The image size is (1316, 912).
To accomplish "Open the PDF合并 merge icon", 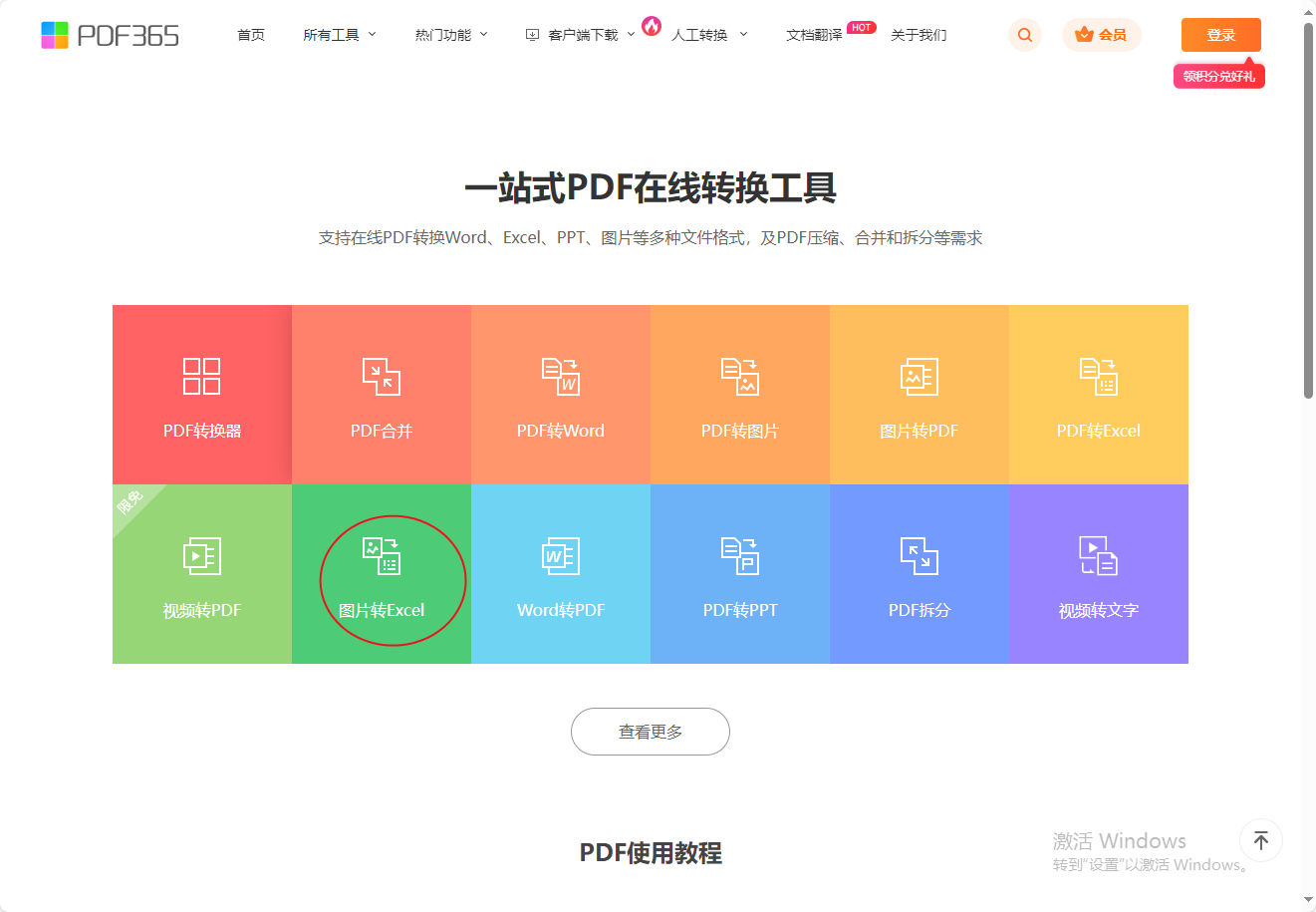I will point(382,376).
